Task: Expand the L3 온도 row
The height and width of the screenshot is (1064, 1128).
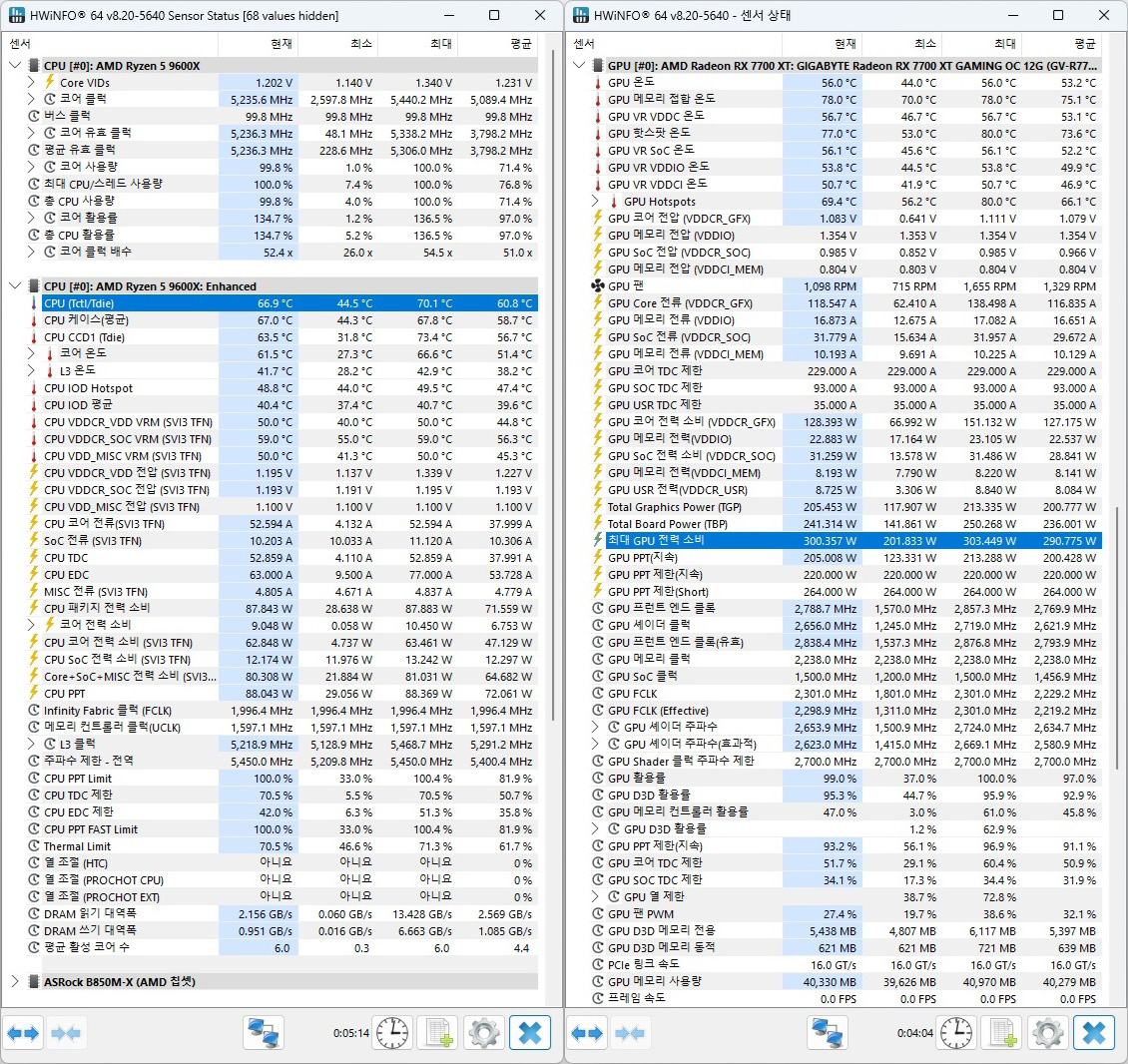Action: point(30,370)
